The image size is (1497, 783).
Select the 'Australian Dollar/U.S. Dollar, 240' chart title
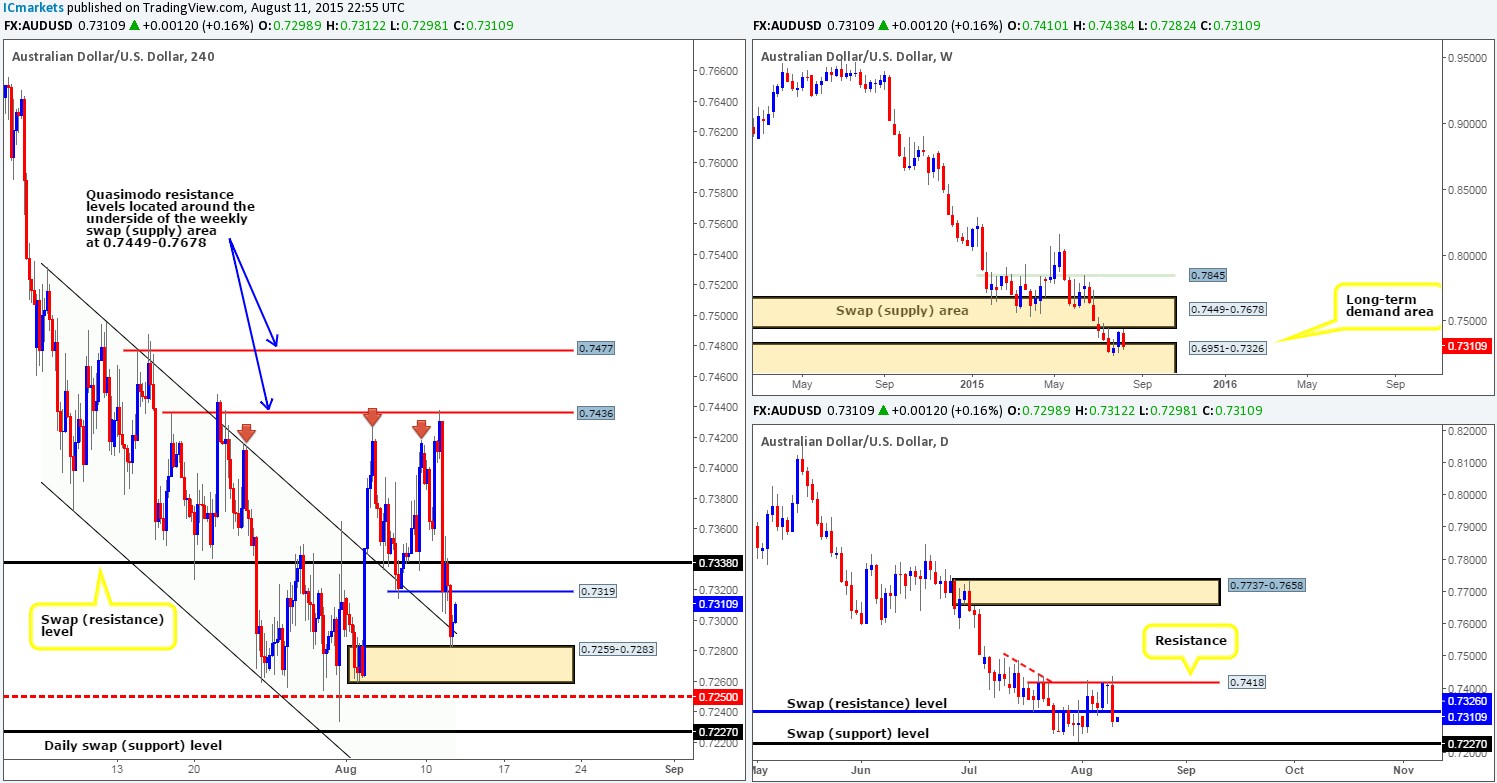point(113,57)
